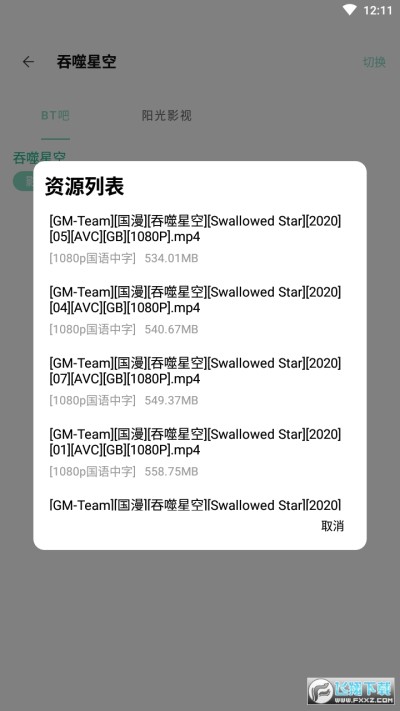
Task: Tap the 吞噬星空 page title
Action: pyautogui.click(x=87, y=62)
